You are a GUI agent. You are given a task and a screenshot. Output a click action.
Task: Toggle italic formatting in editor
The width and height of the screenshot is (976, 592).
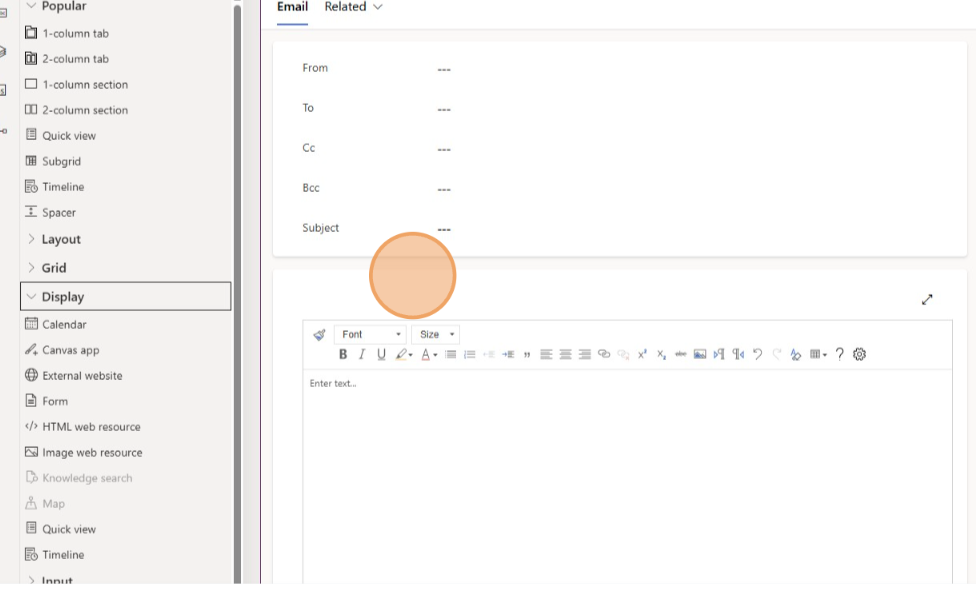(x=362, y=354)
